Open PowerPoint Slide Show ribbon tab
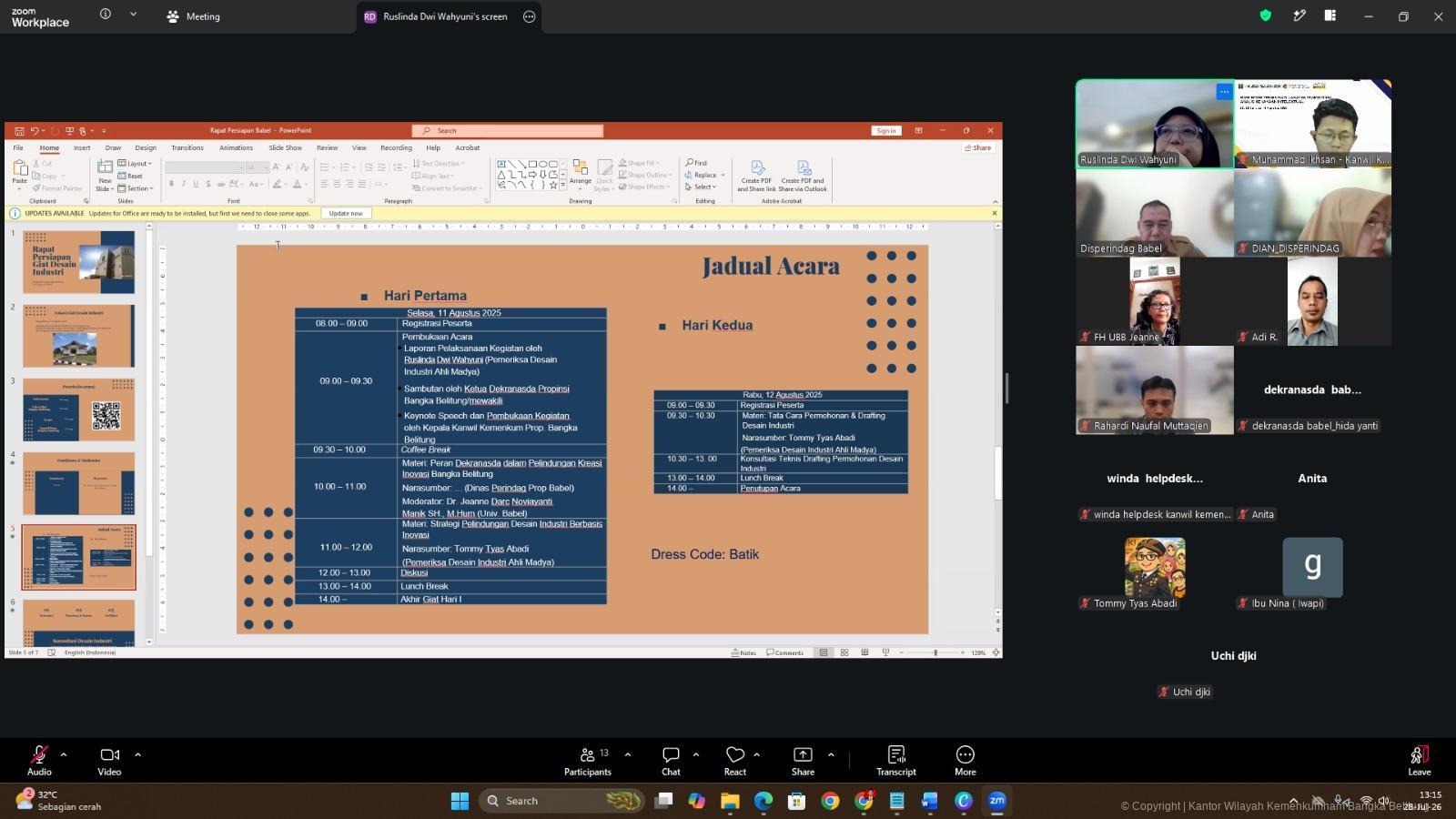 [285, 147]
